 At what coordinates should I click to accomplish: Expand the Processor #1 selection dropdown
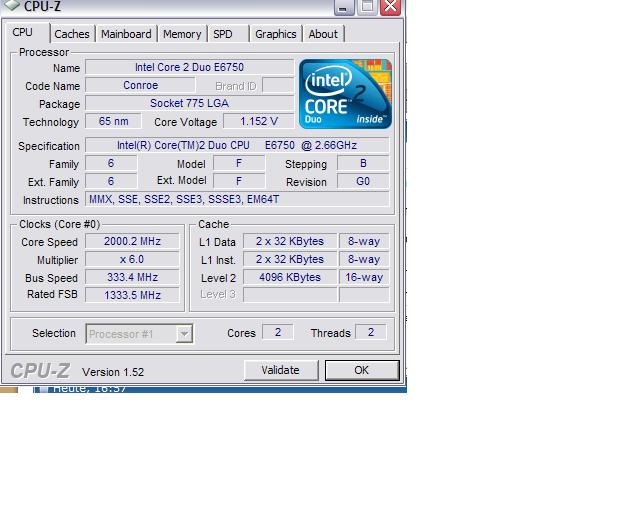click(184, 334)
